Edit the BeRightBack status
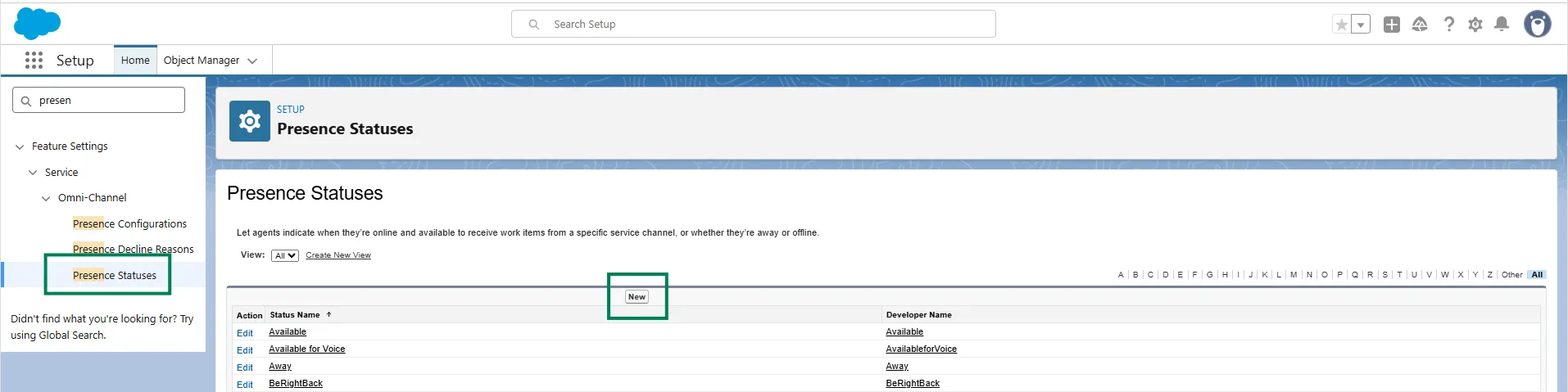The image size is (1568, 392). tap(245, 385)
